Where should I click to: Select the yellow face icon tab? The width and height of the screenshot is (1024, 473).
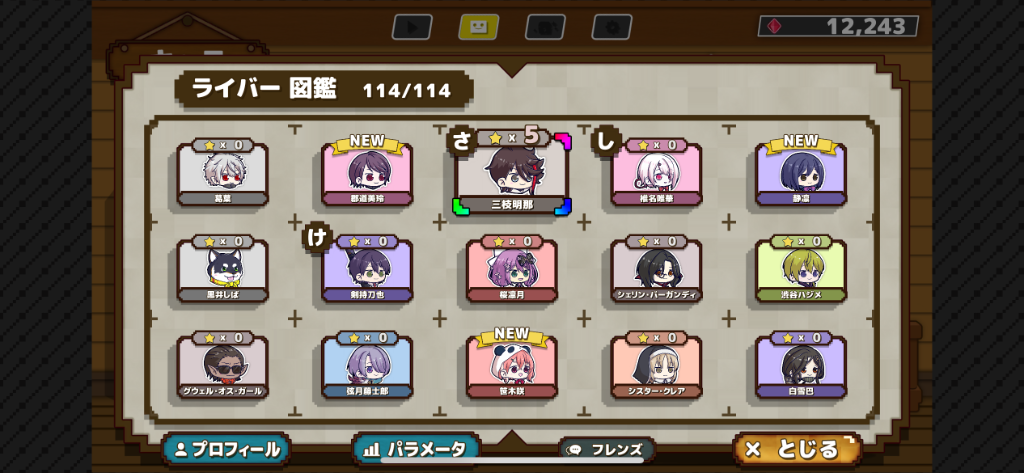click(x=479, y=27)
